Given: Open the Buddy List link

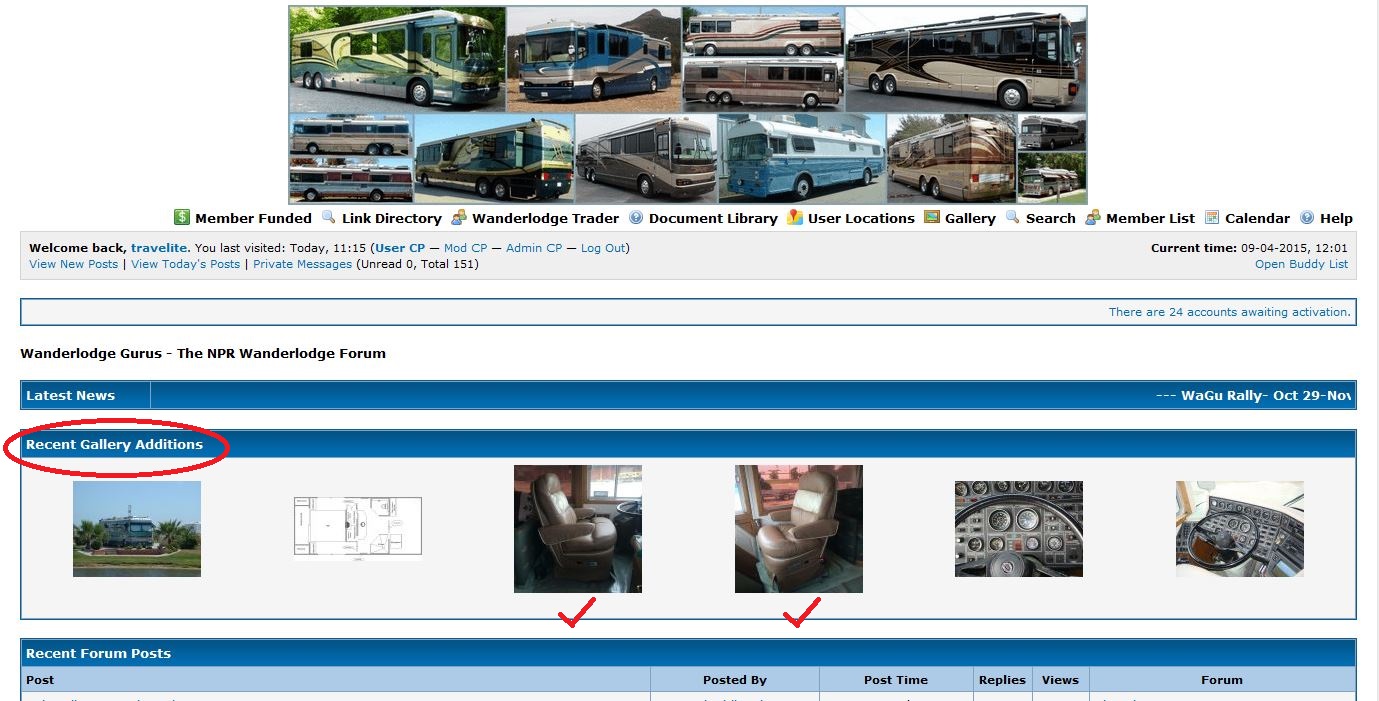Looking at the screenshot, I should [1301, 264].
